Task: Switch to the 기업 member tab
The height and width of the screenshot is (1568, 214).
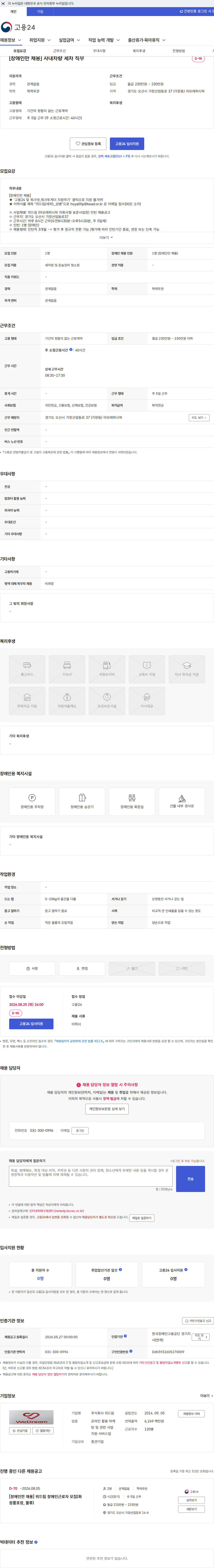Action: (40, 12)
